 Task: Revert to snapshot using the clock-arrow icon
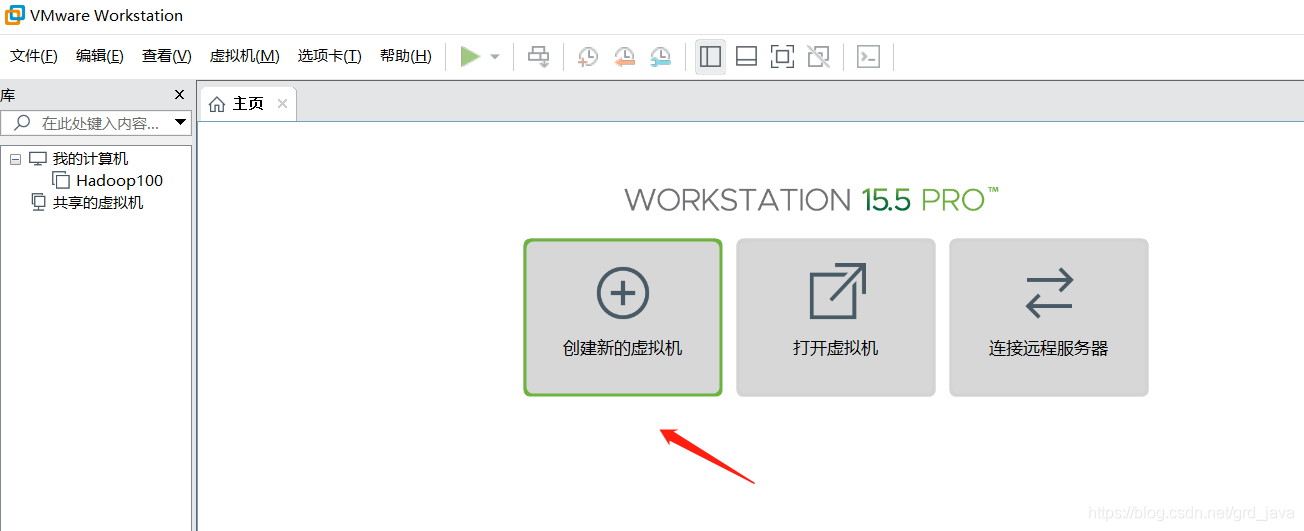(x=624, y=57)
